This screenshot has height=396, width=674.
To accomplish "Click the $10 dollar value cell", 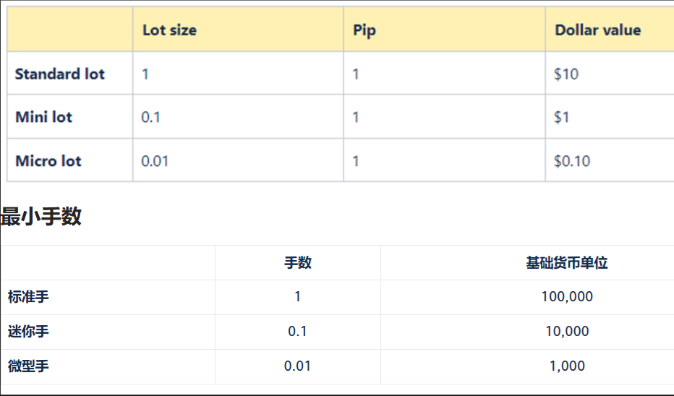I will (x=566, y=74).
